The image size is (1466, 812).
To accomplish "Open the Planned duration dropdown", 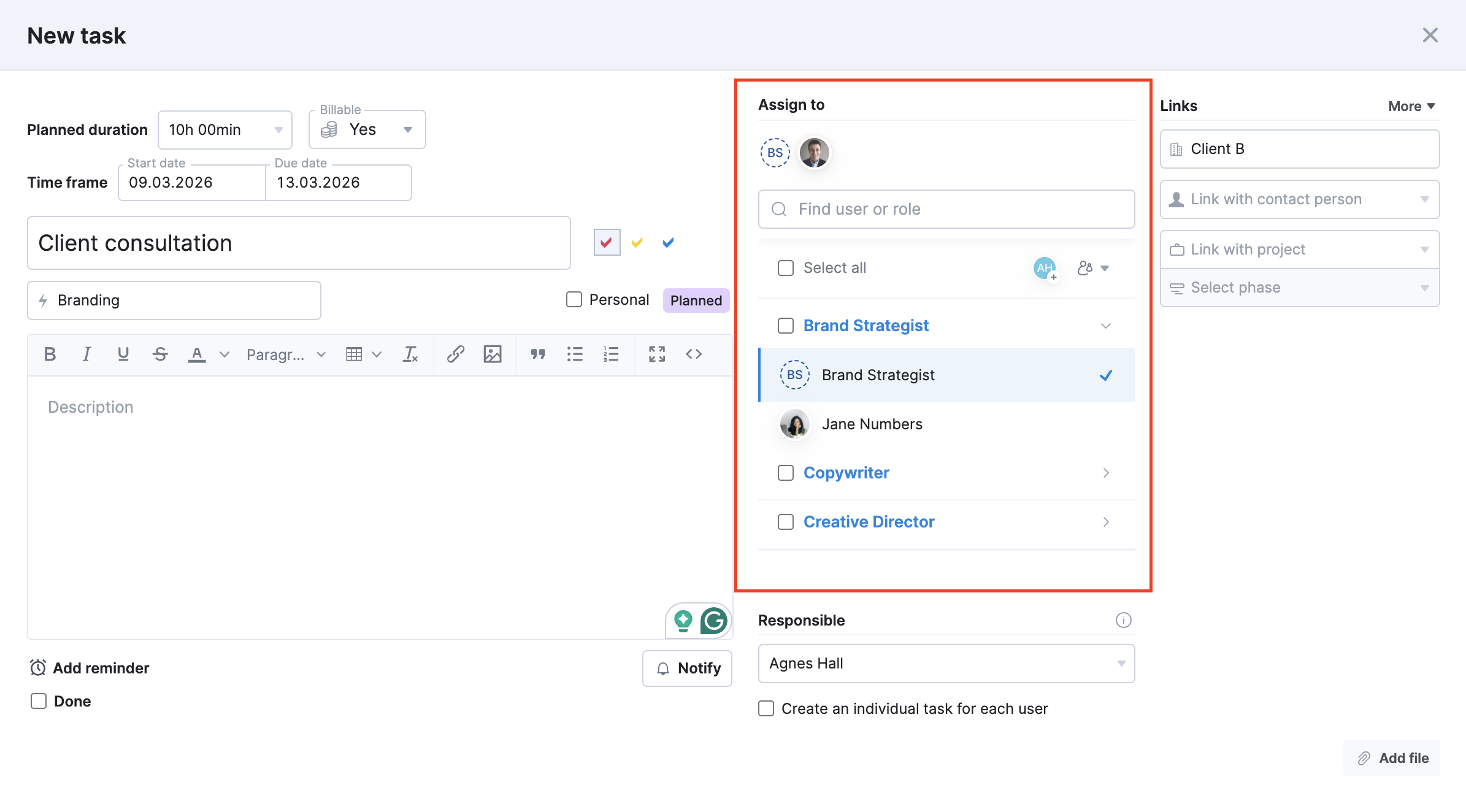I will coord(225,129).
